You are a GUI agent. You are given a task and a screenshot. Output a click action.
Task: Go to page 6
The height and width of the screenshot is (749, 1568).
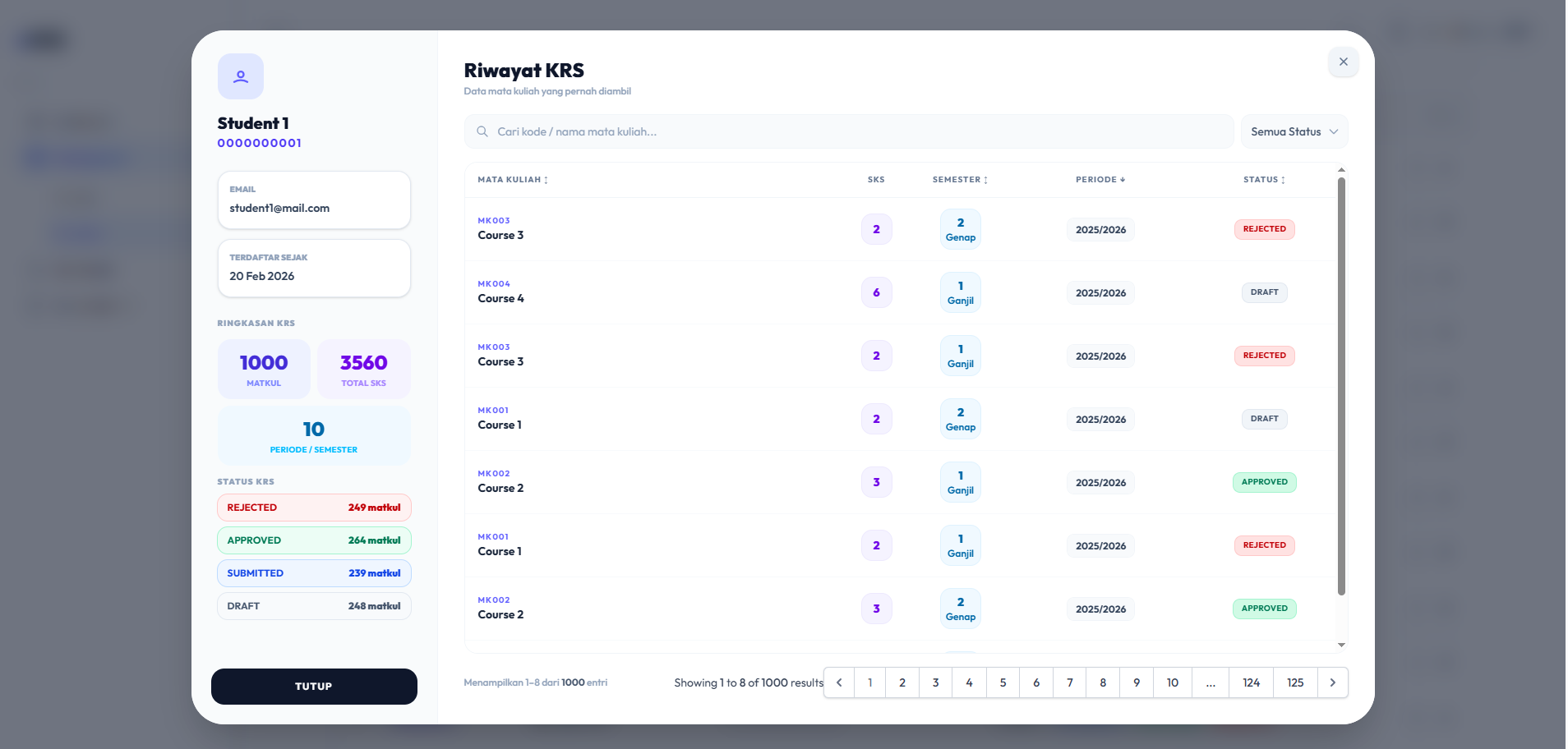[1036, 682]
